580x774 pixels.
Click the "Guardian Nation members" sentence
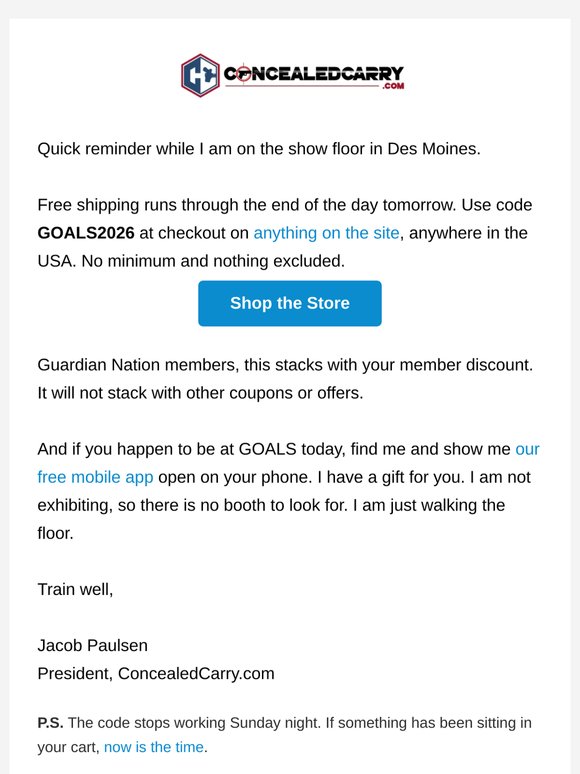coord(285,365)
